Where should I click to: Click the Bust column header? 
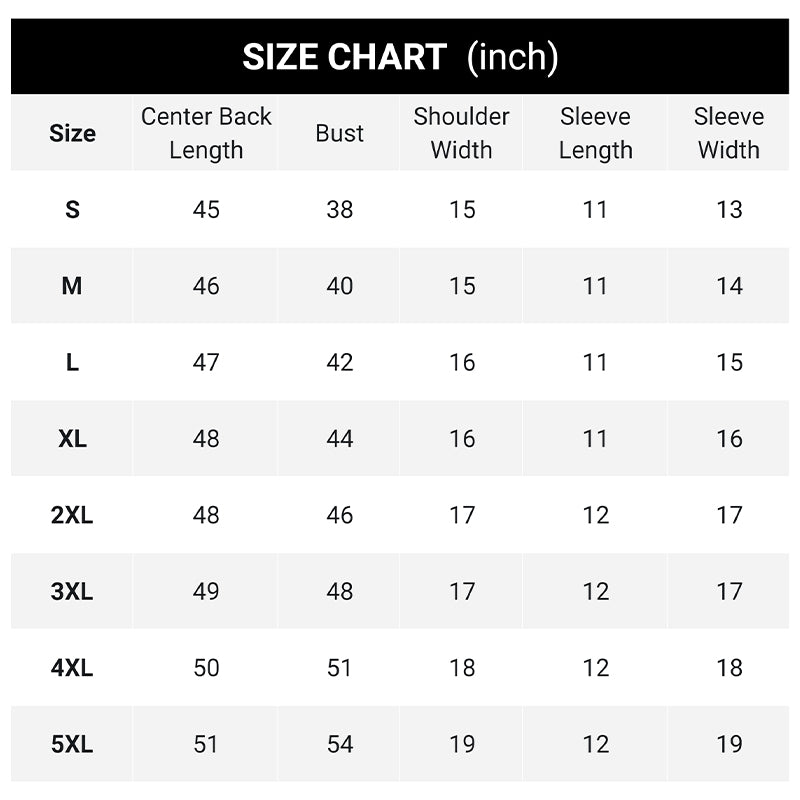pos(339,133)
